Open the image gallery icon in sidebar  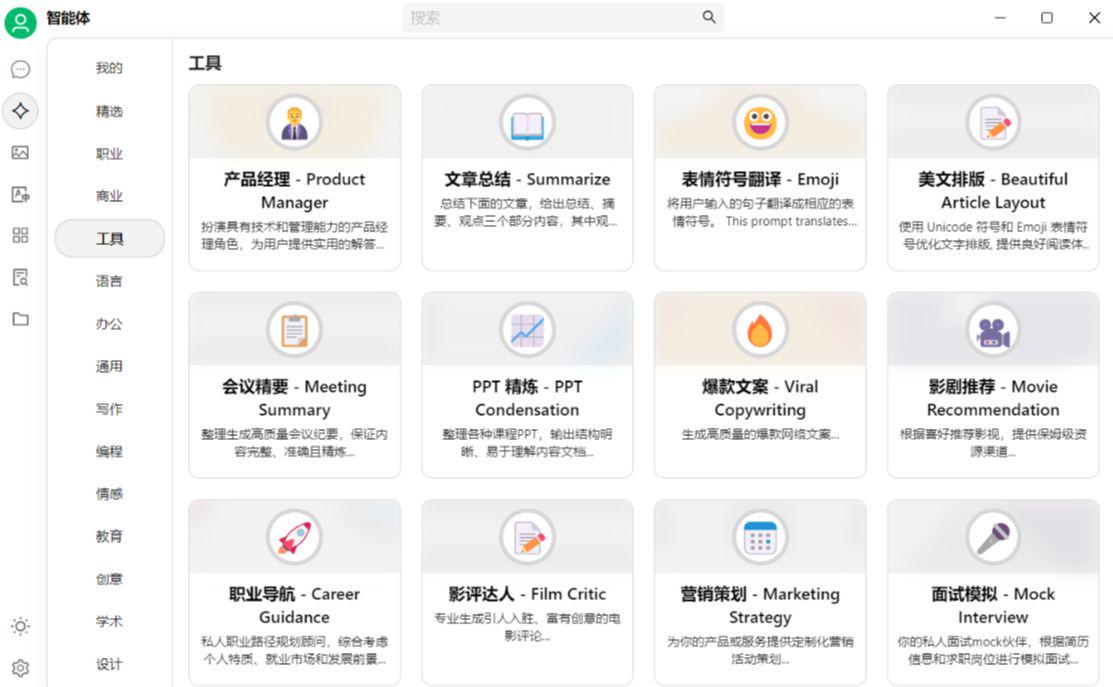pos(20,152)
